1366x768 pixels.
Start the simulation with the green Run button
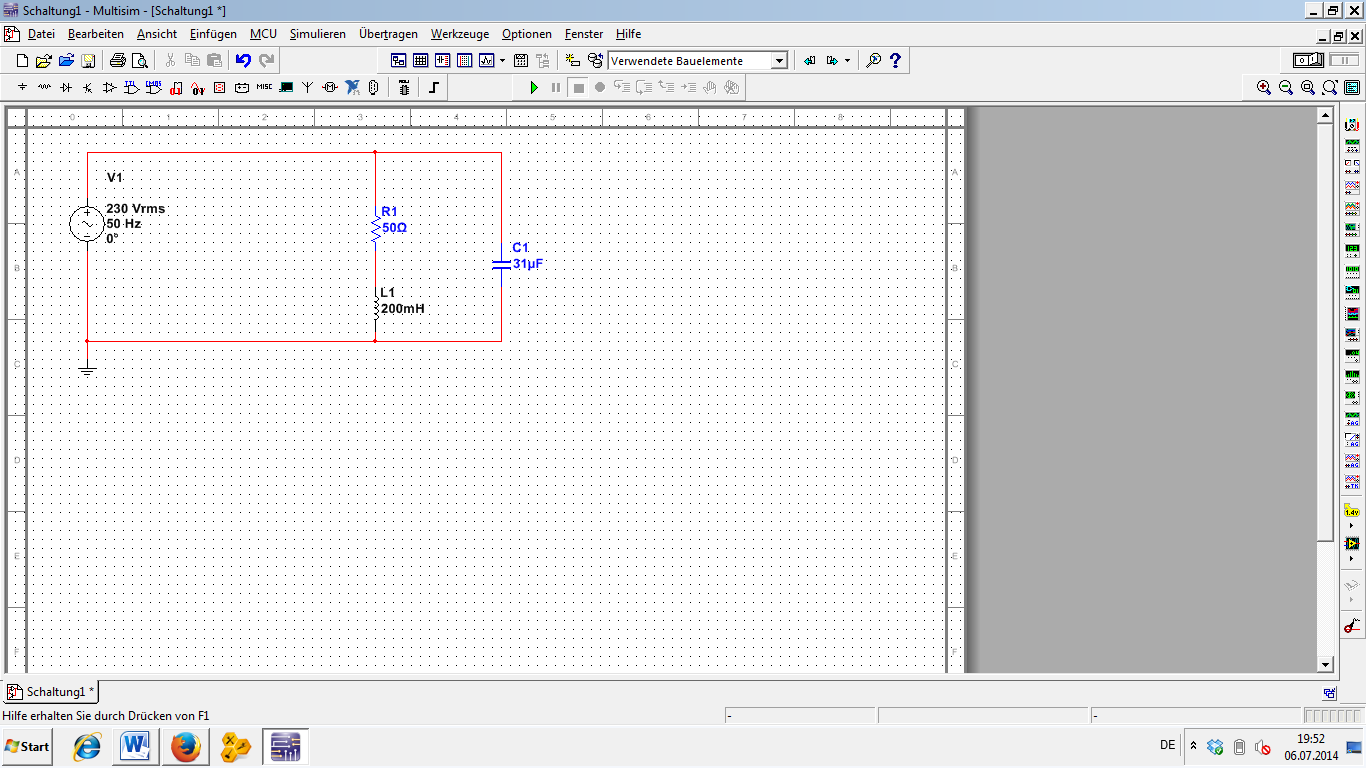pos(533,88)
